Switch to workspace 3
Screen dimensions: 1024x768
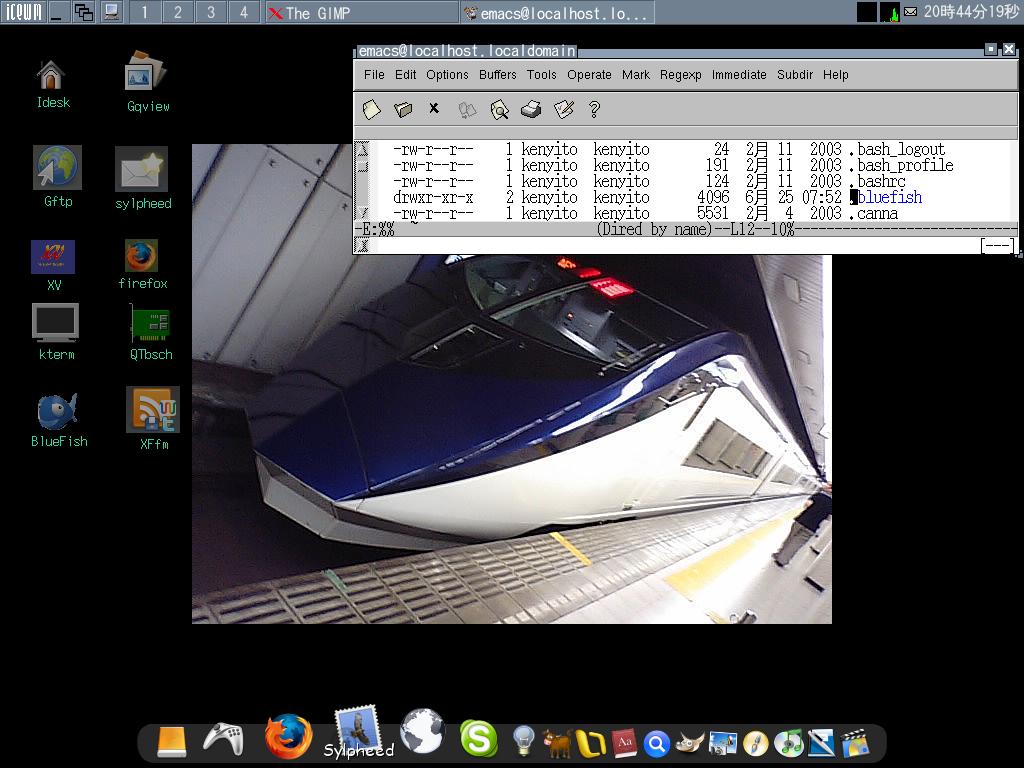coord(210,12)
